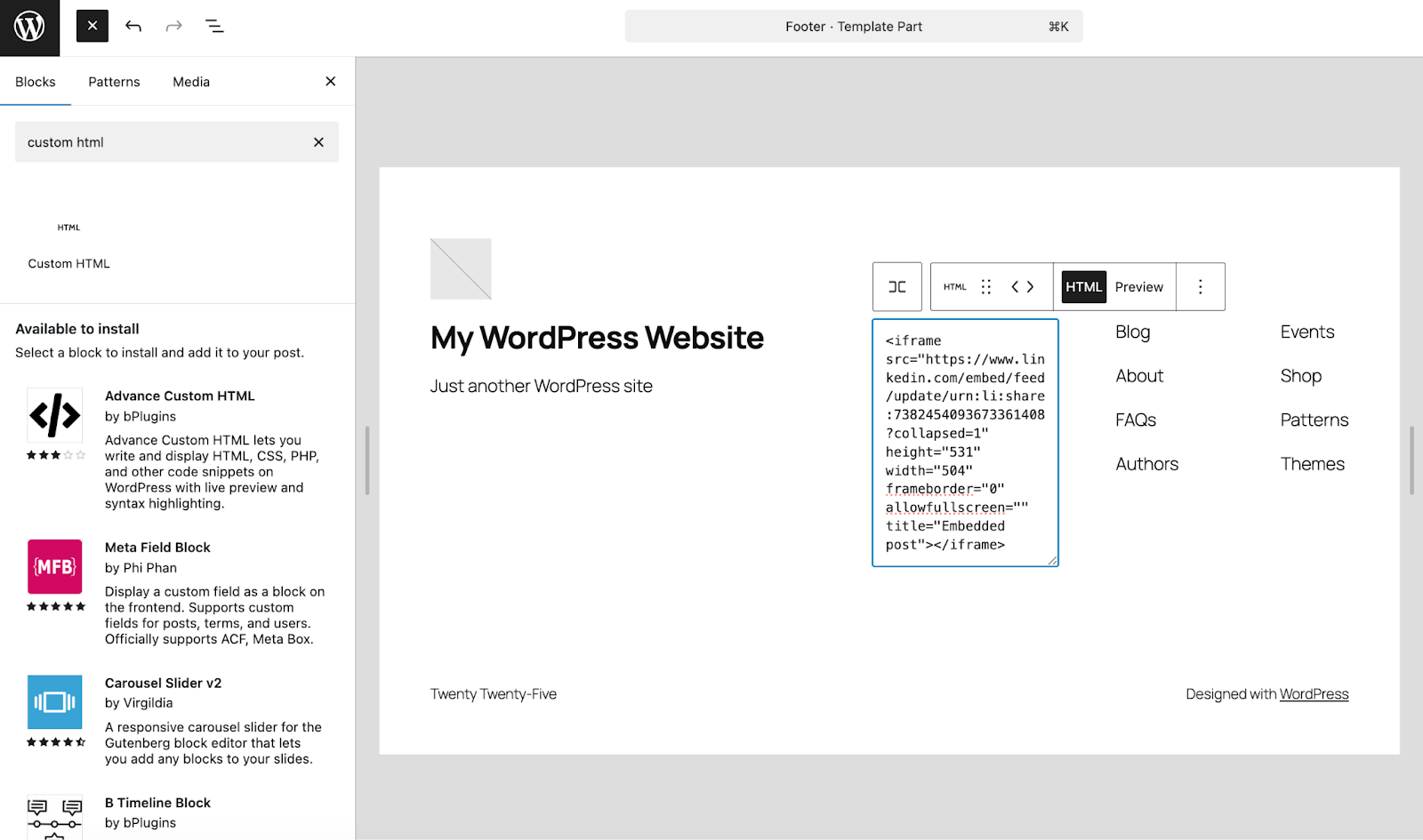Viewport: 1423px width, 840px height.
Task: Switch to the Media tab
Action: [x=190, y=81]
